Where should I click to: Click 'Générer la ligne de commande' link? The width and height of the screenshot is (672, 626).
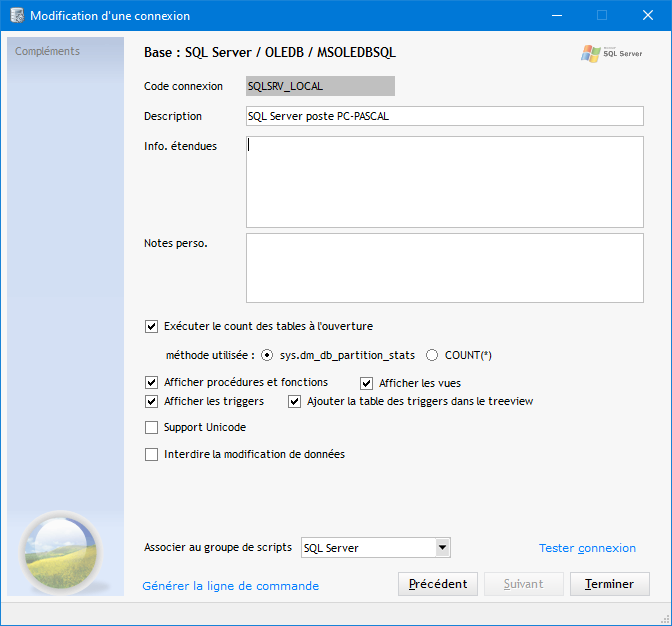[231, 586]
